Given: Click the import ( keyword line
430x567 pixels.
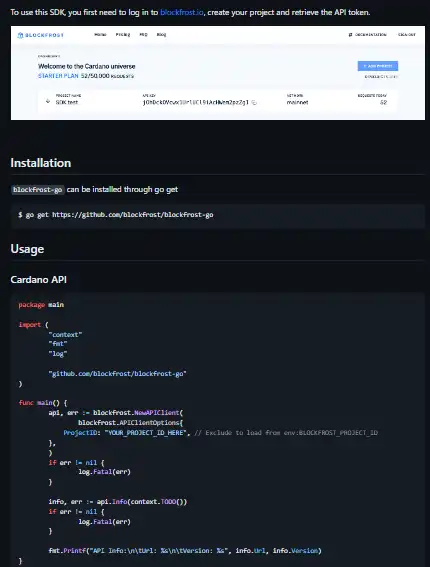Looking at the screenshot, I should (x=33, y=325).
